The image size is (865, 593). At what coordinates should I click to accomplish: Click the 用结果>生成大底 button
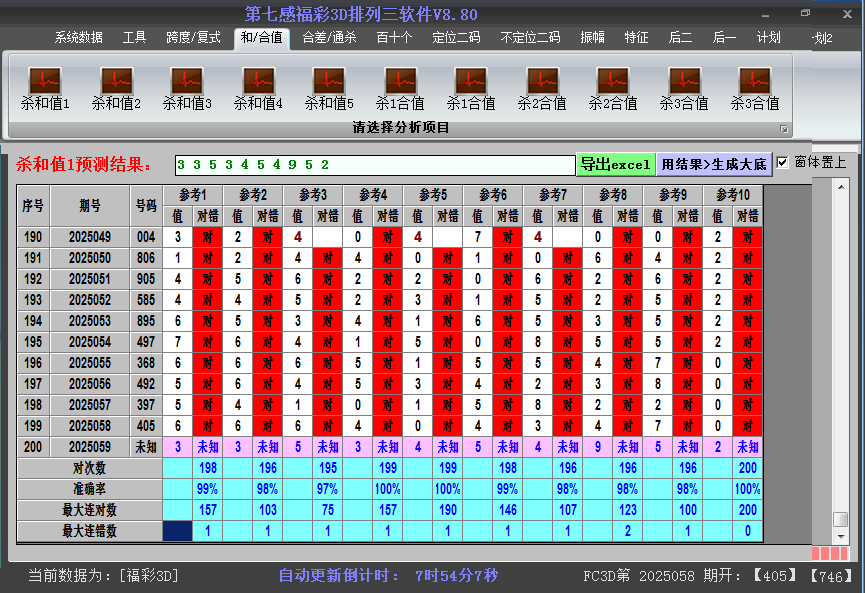tap(714, 164)
